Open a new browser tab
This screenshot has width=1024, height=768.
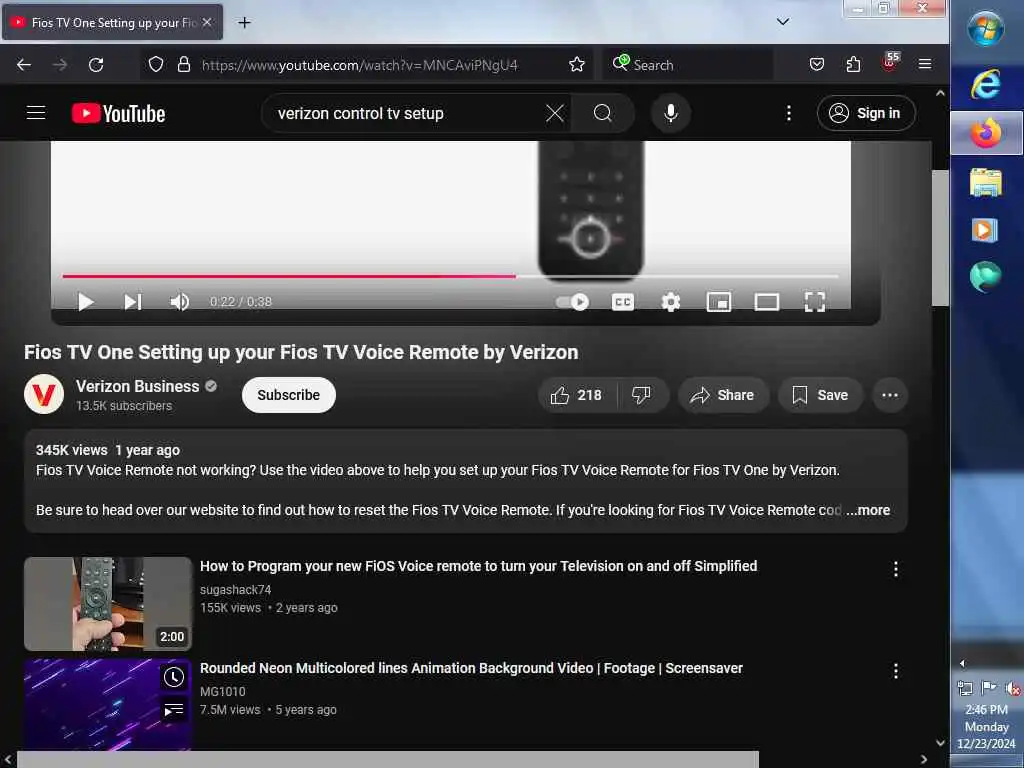(244, 23)
